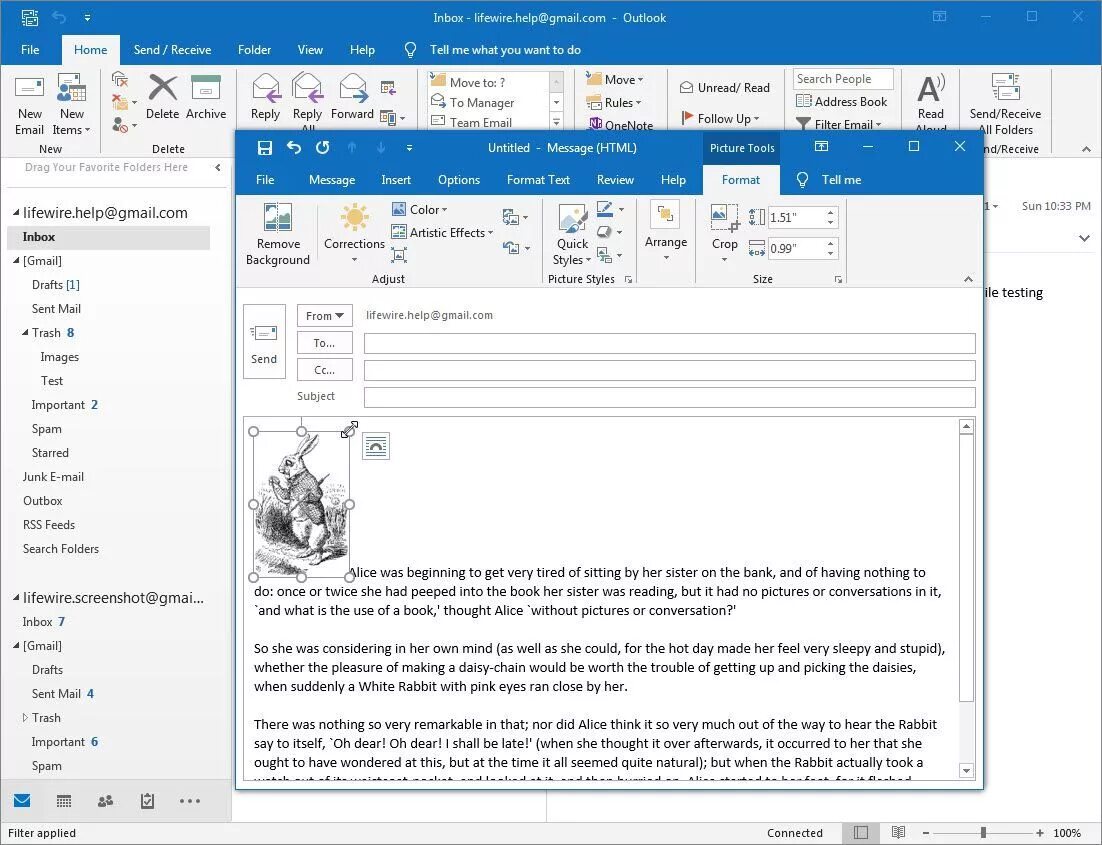Screen dimensions: 1102x845
Task: Open the Follow Up dropdown
Action: tap(720, 118)
